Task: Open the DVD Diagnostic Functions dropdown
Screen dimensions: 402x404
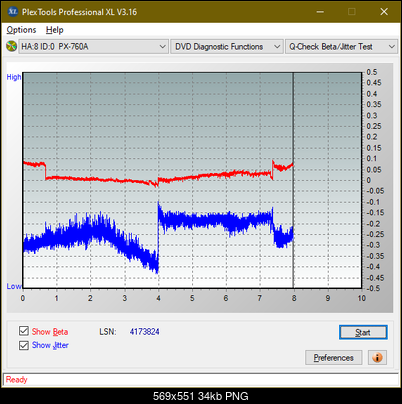Action: coord(227,47)
